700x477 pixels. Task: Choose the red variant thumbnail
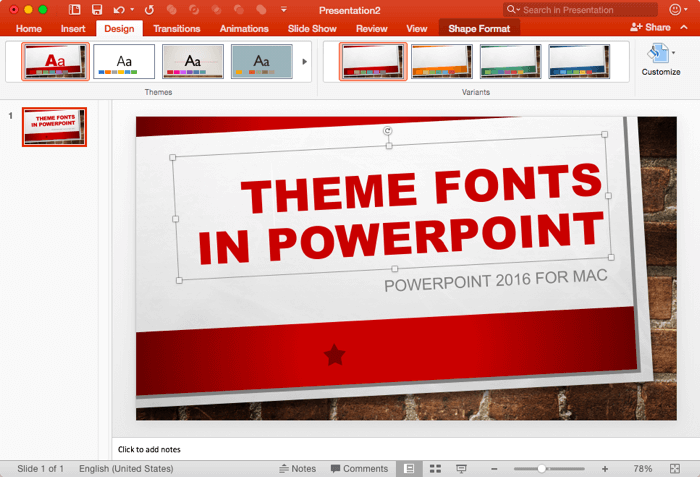pyautogui.click(x=373, y=61)
